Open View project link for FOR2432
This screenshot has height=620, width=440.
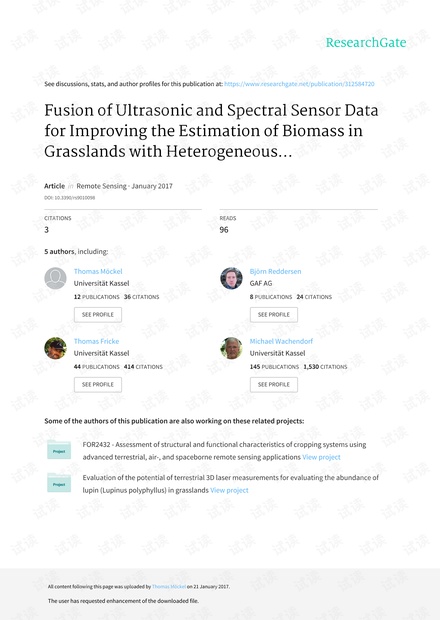click(x=321, y=457)
